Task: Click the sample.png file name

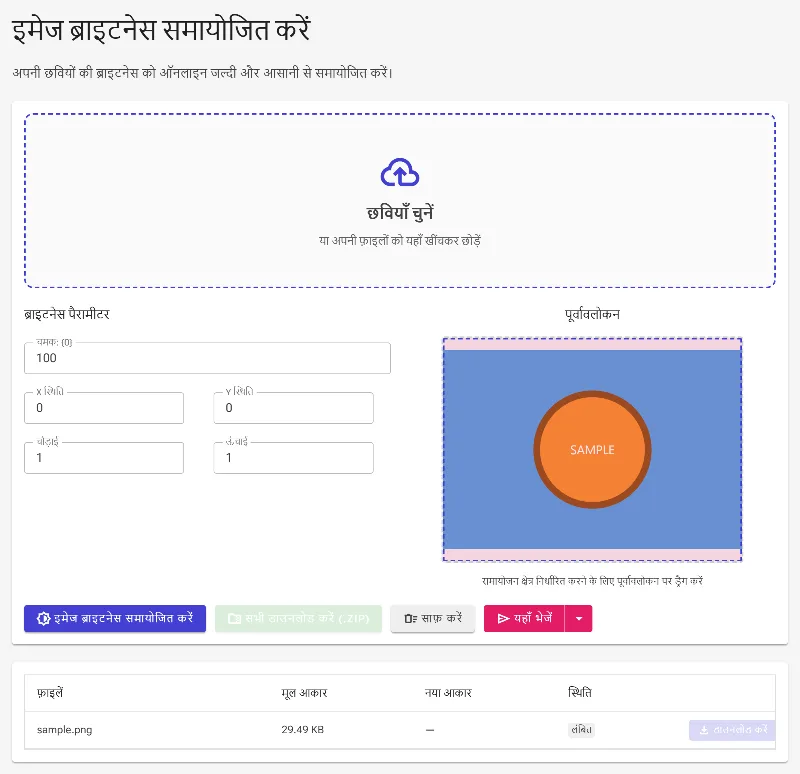Action: click(65, 730)
